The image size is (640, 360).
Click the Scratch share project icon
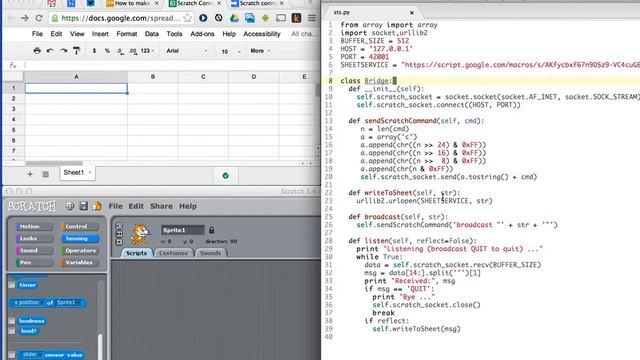point(97,206)
